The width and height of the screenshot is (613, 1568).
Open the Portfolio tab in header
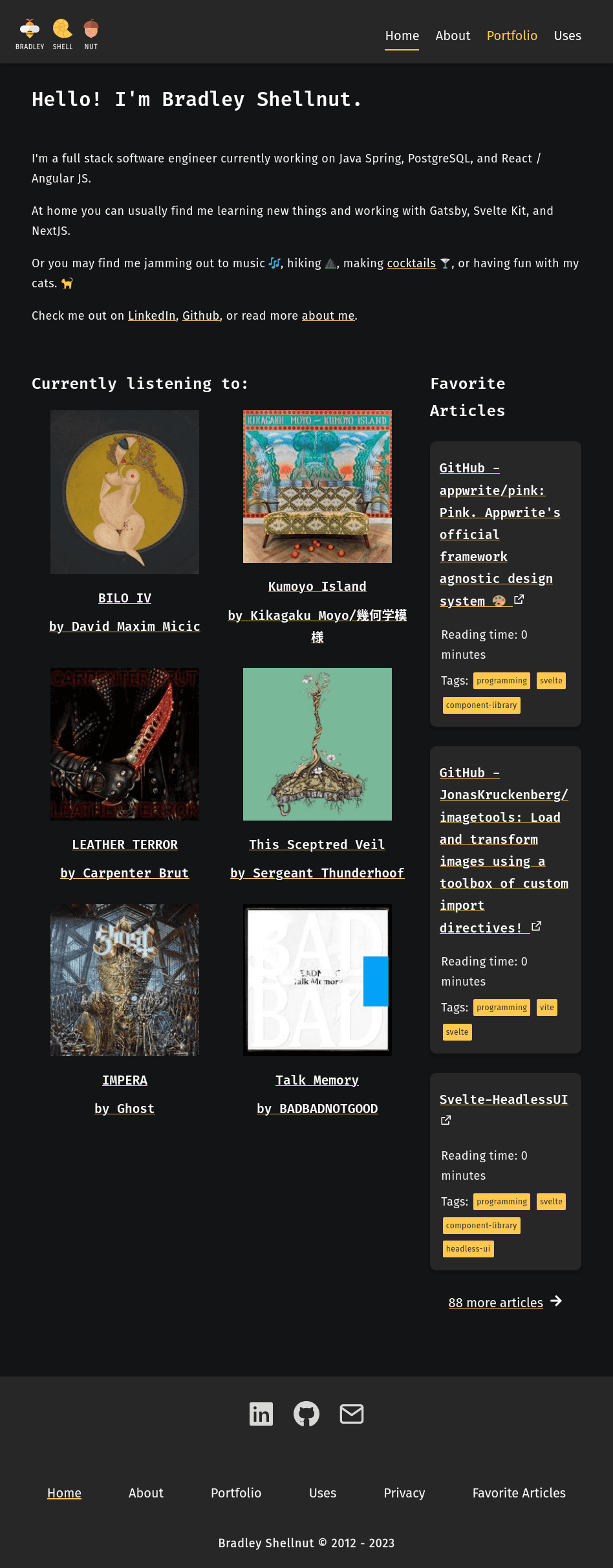click(x=512, y=36)
